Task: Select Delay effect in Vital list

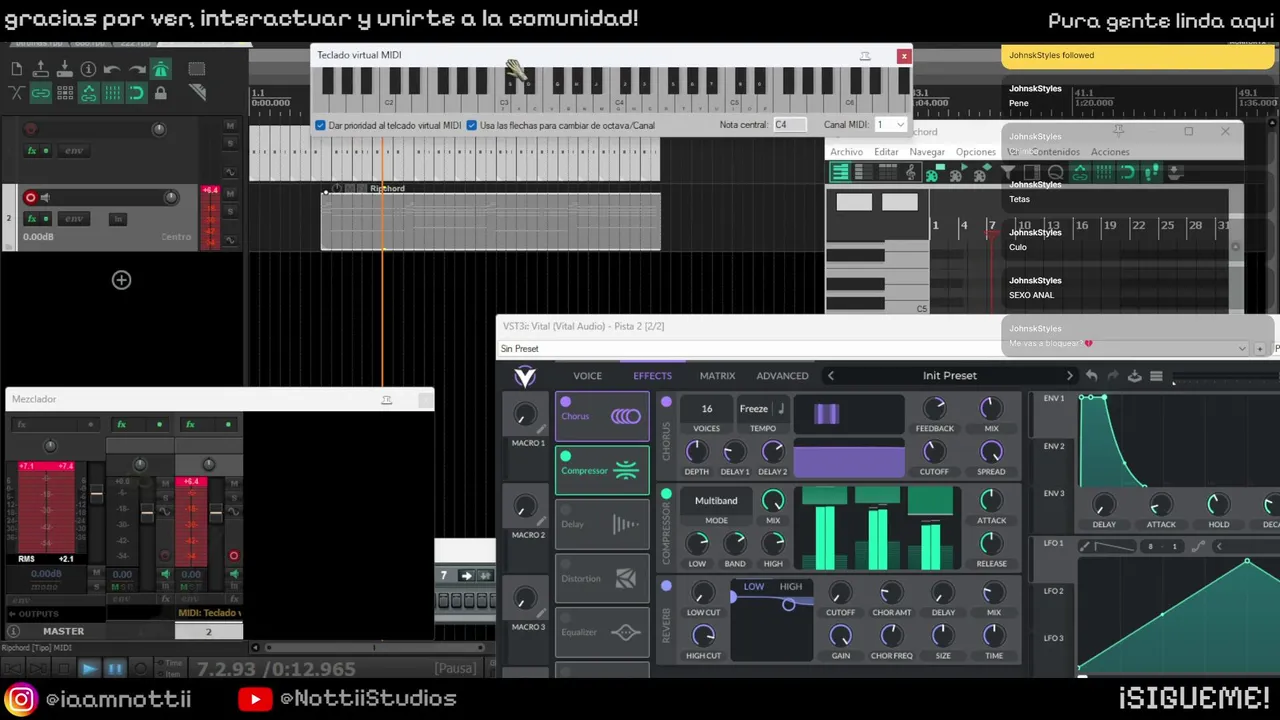Action: (602, 524)
